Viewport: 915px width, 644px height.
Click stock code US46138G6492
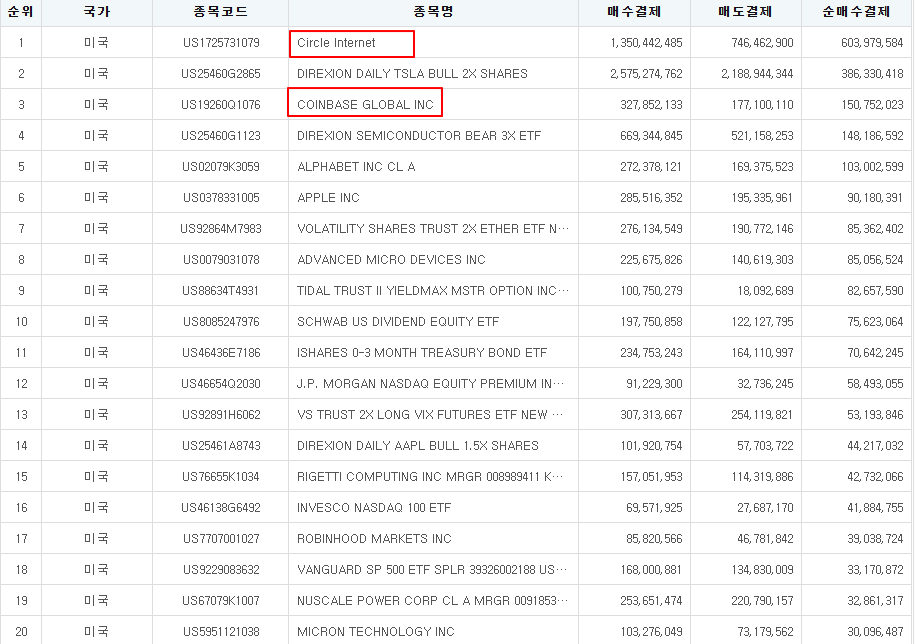point(221,507)
